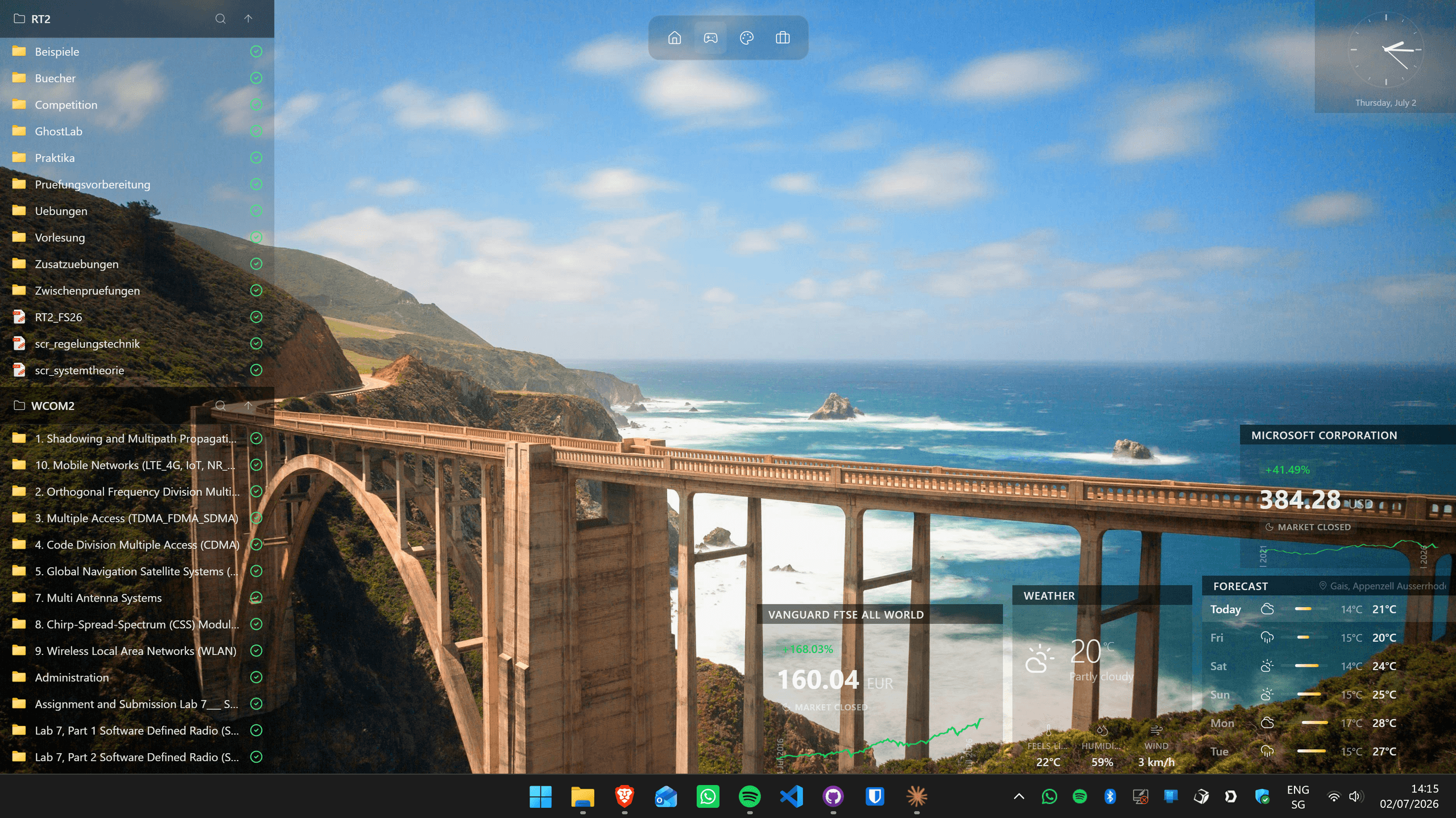1456x818 pixels.
Task: Open the '1. Shadowing and Multipath Propagati...' folder
Action: pos(137,438)
